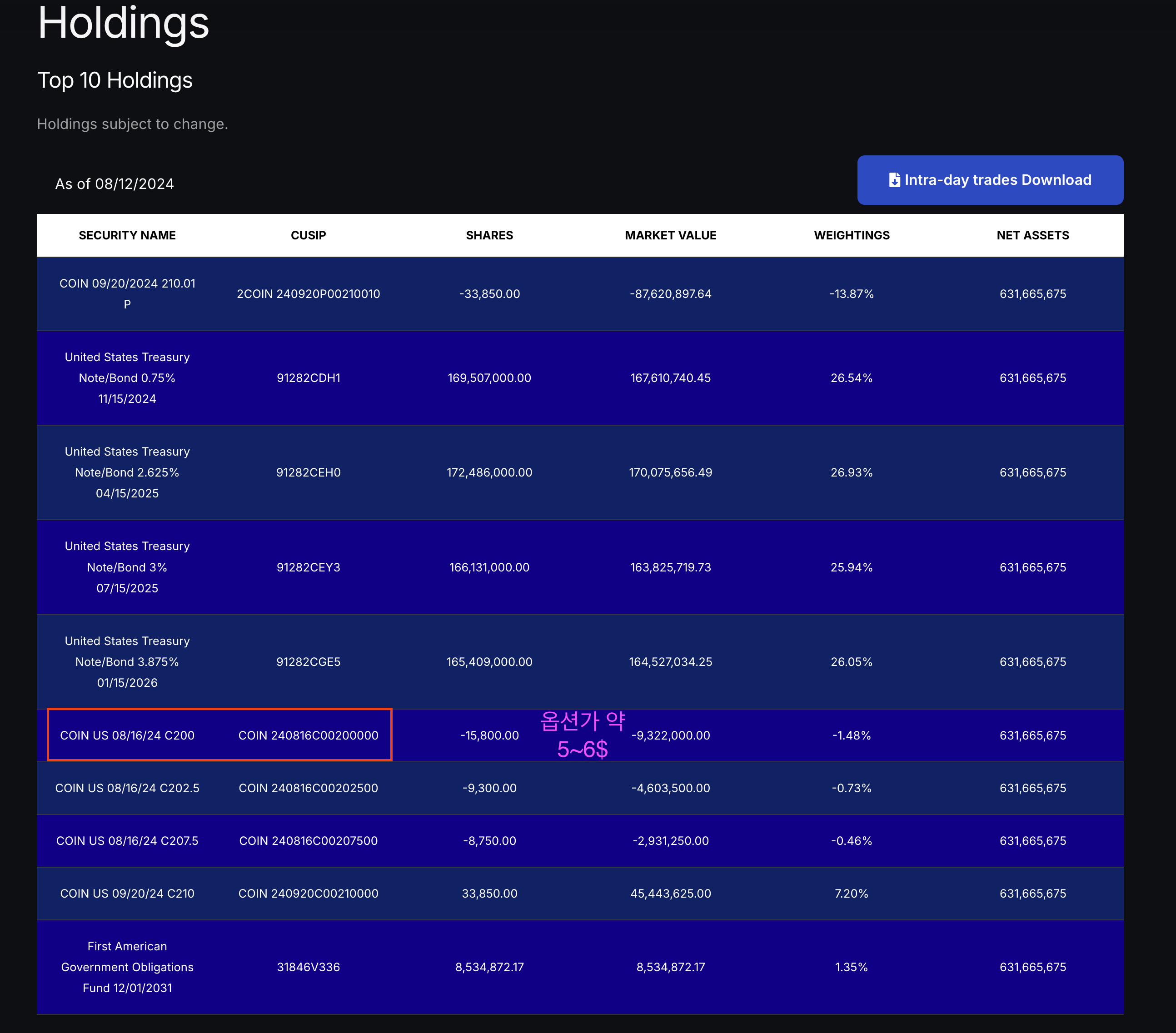This screenshot has width=1176, height=1033.
Task: Select shares value -9,300.00
Action: pyautogui.click(x=489, y=788)
